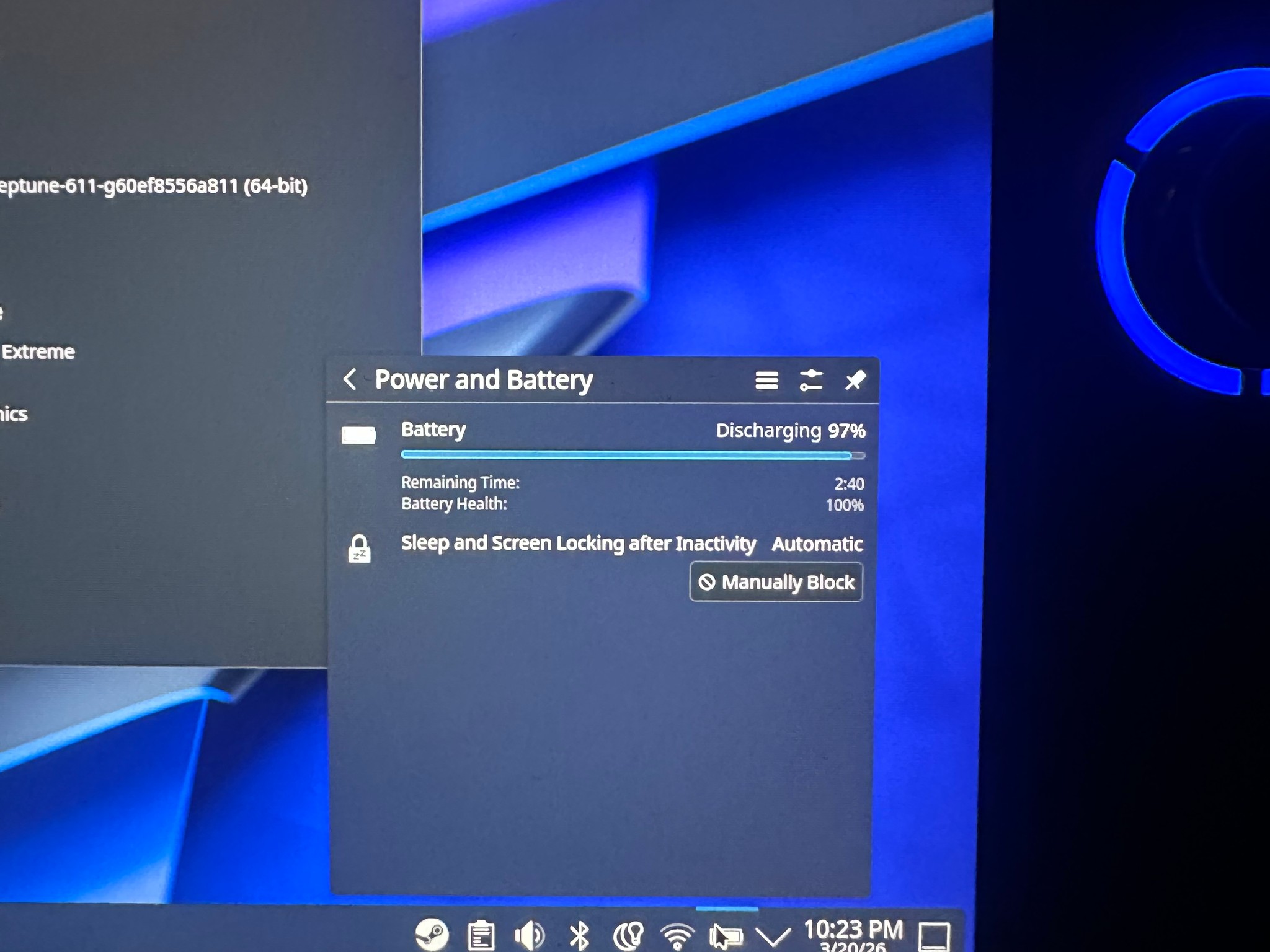The image size is (1270, 952).
Task: Click the Discharging 97% status text
Action: pos(790,431)
